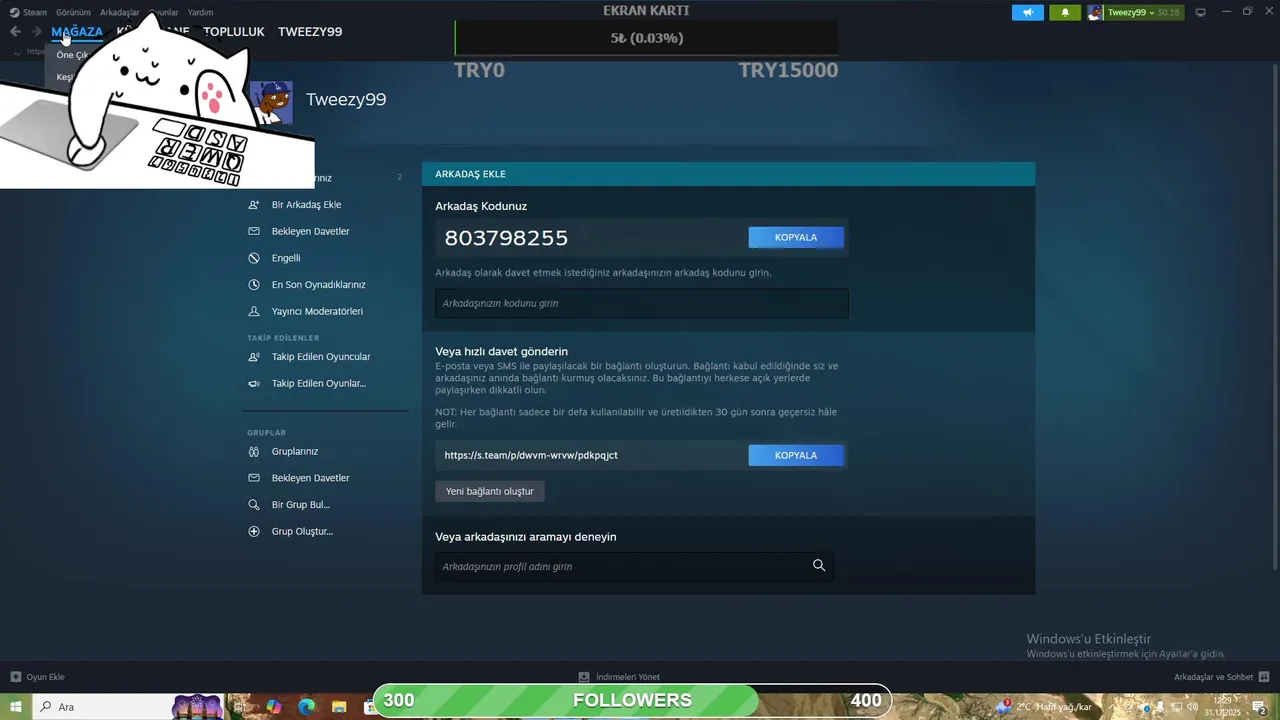Screen dimensions: 1280x720
Task: Open Bekleyen Davetler under GRUPLAR
Action: (310, 478)
